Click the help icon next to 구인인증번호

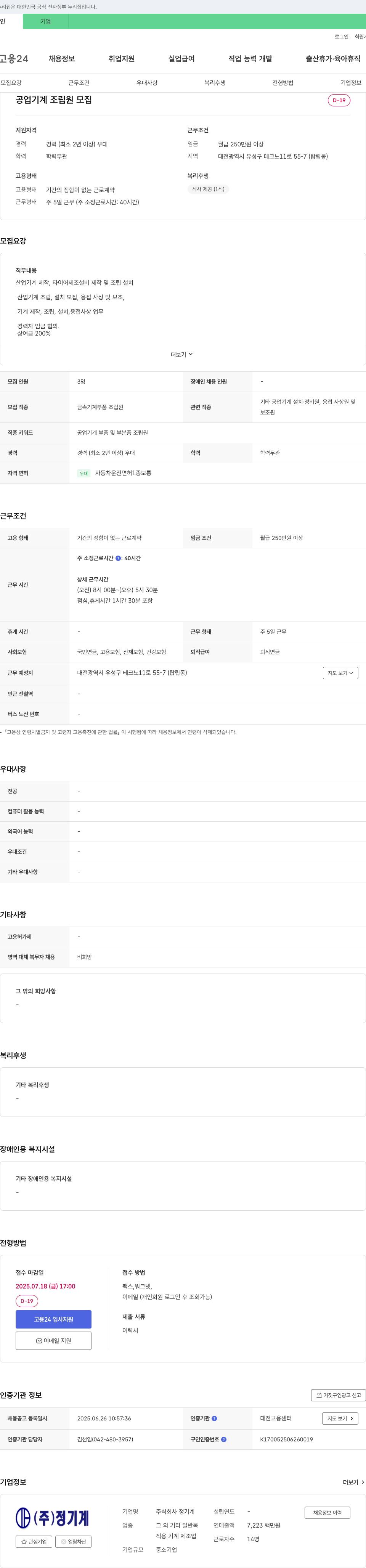223,1439
